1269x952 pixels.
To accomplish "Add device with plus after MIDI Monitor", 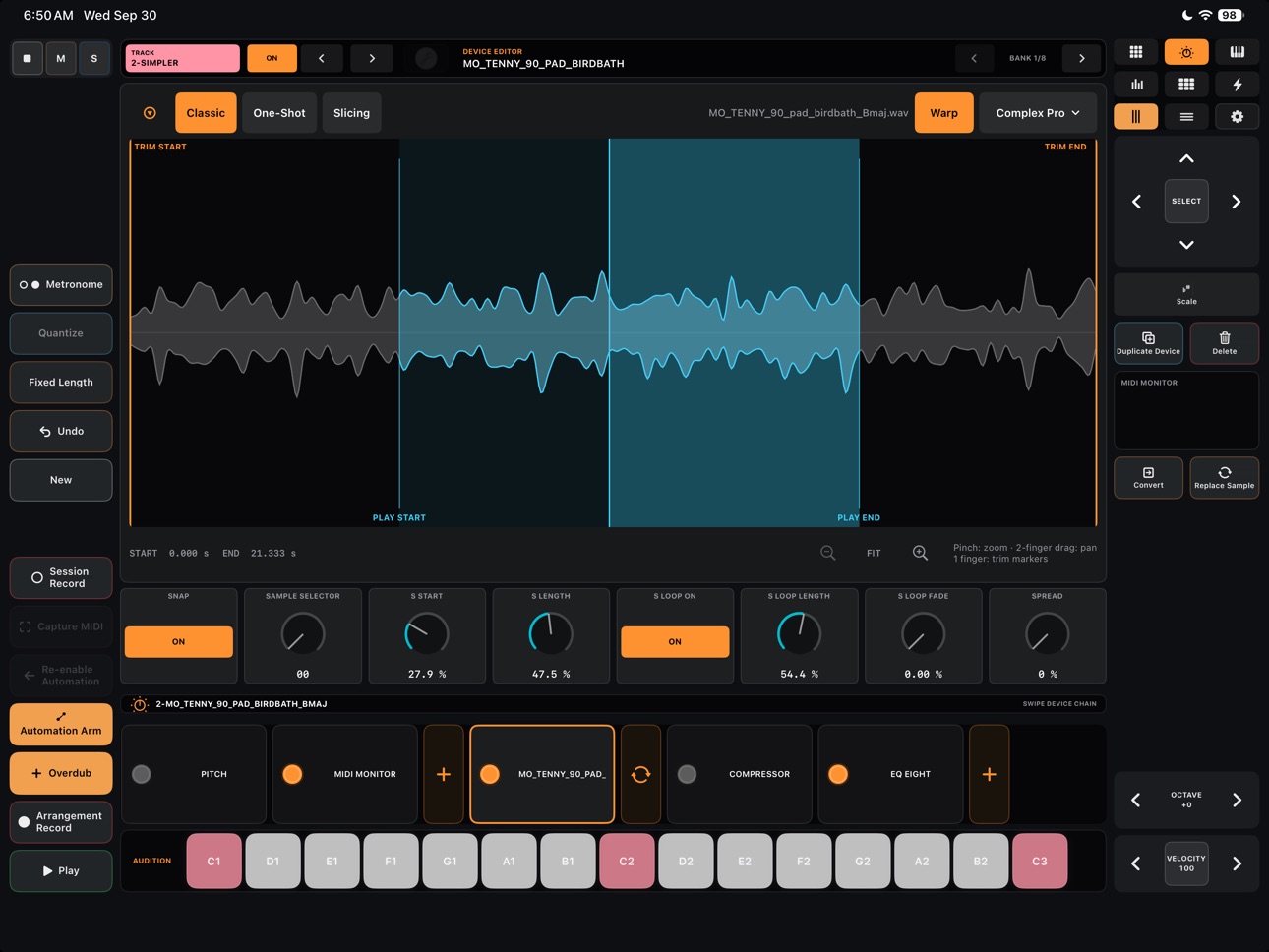I will 444,774.
